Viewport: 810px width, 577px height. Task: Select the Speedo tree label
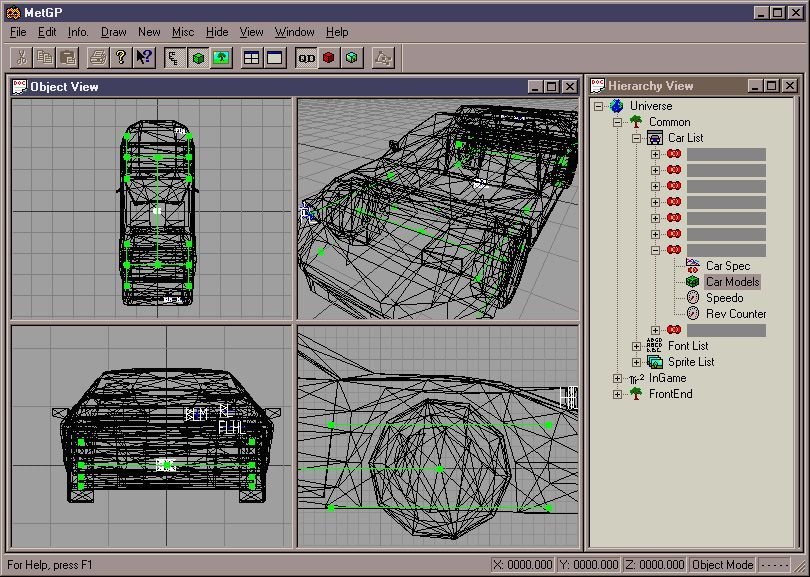coord(724,298)
